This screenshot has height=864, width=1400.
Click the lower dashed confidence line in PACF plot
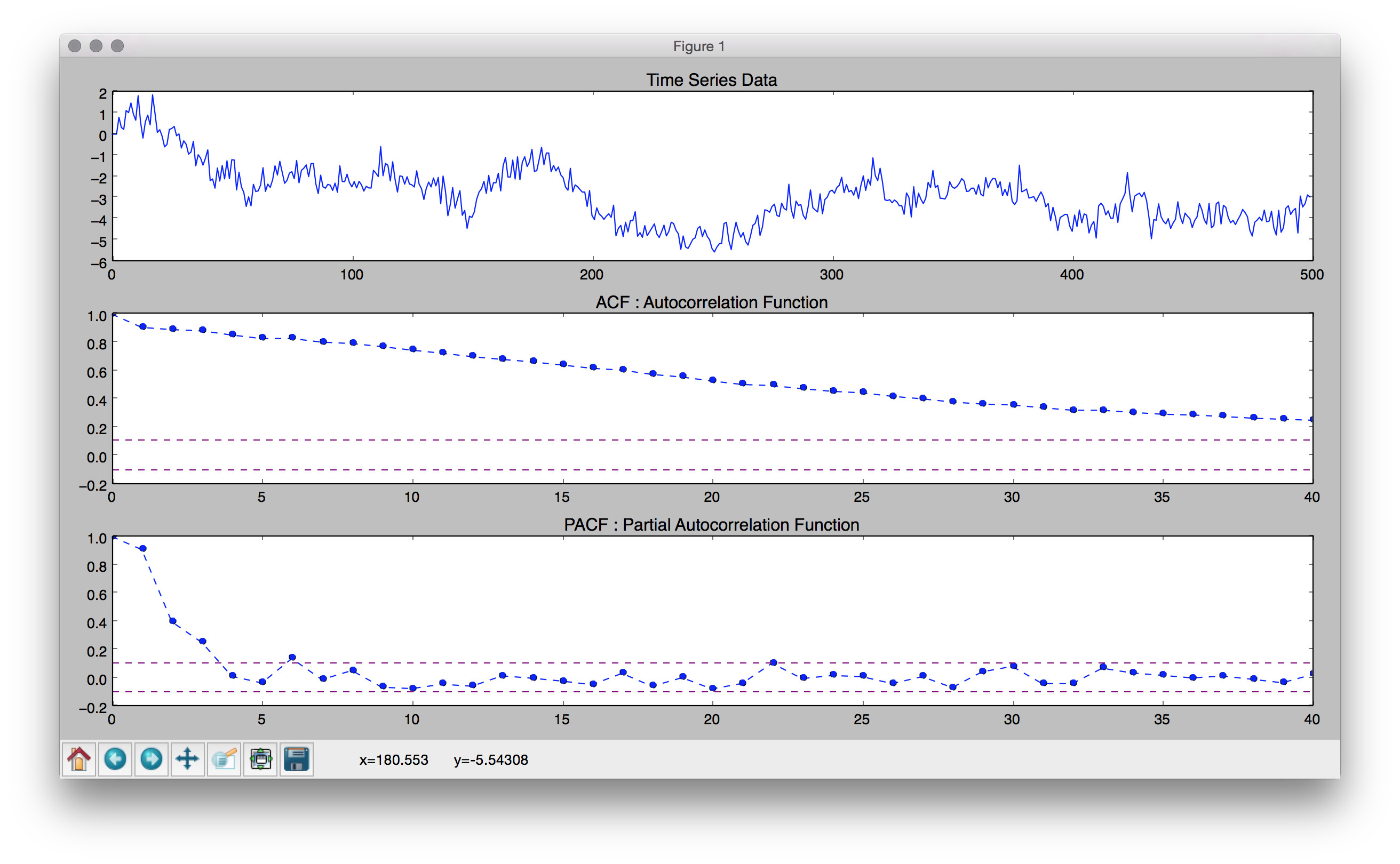pos(712,692)
